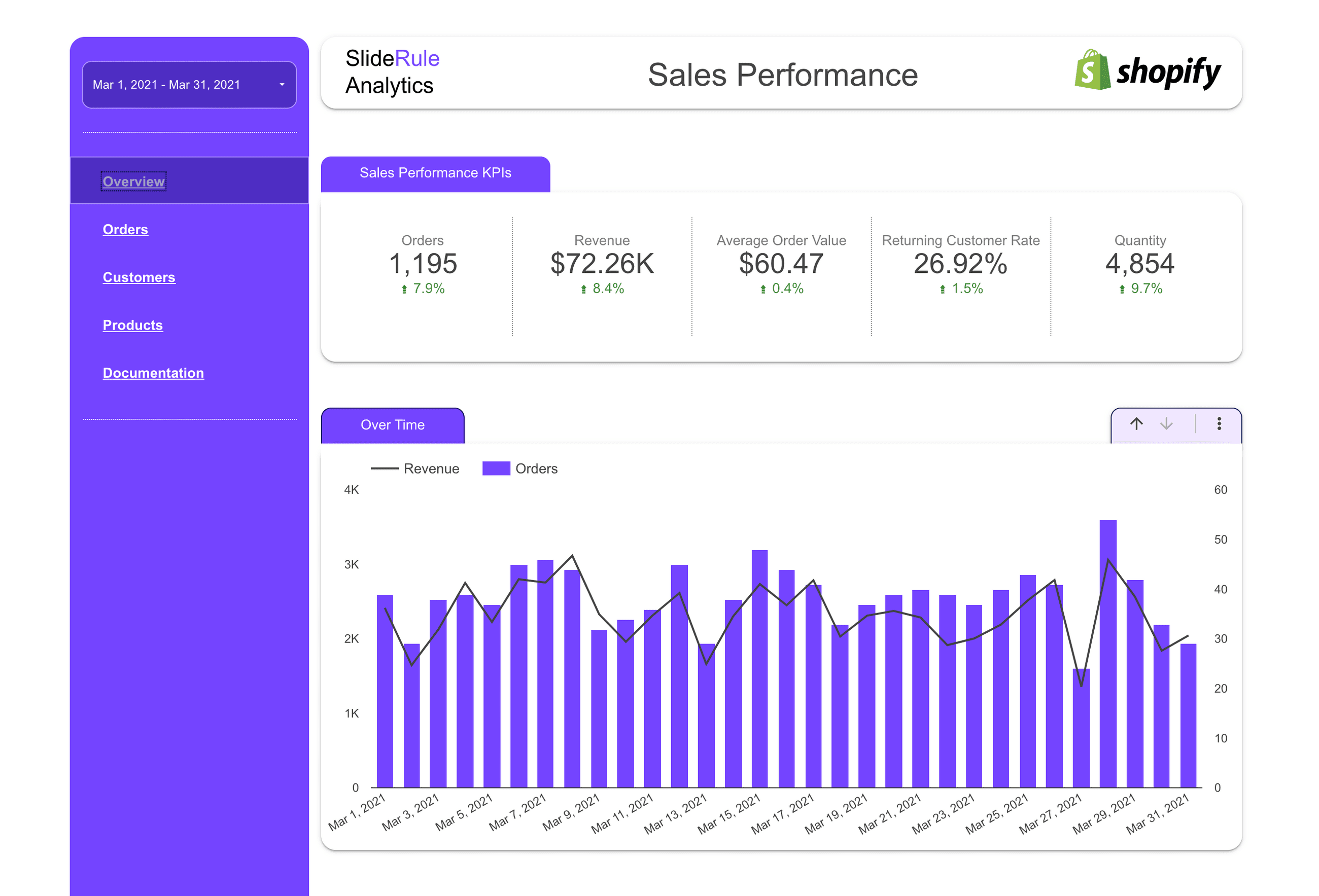Open the Documentation link
The height and width of the screenshot is (896, 1319).
click(153, 373)
